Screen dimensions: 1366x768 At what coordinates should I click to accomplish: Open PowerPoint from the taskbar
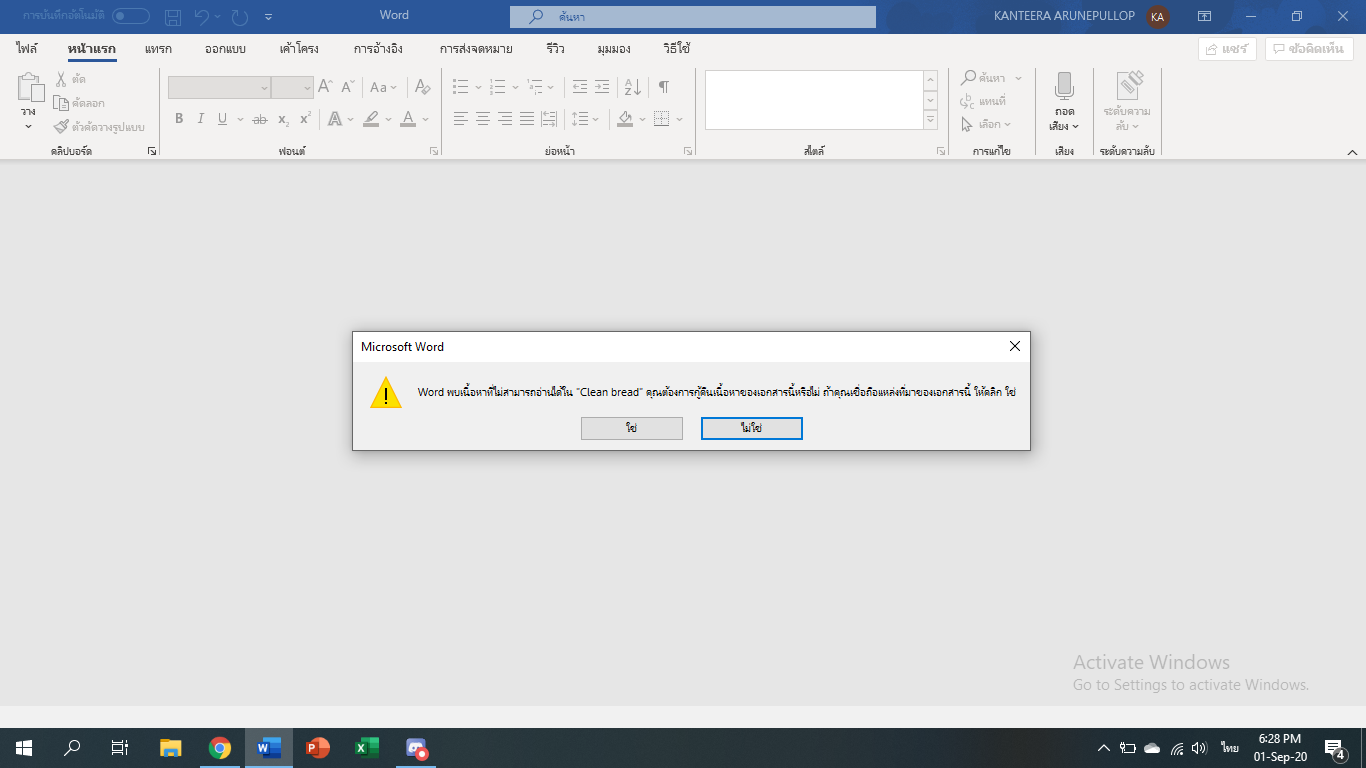(318, 748)
